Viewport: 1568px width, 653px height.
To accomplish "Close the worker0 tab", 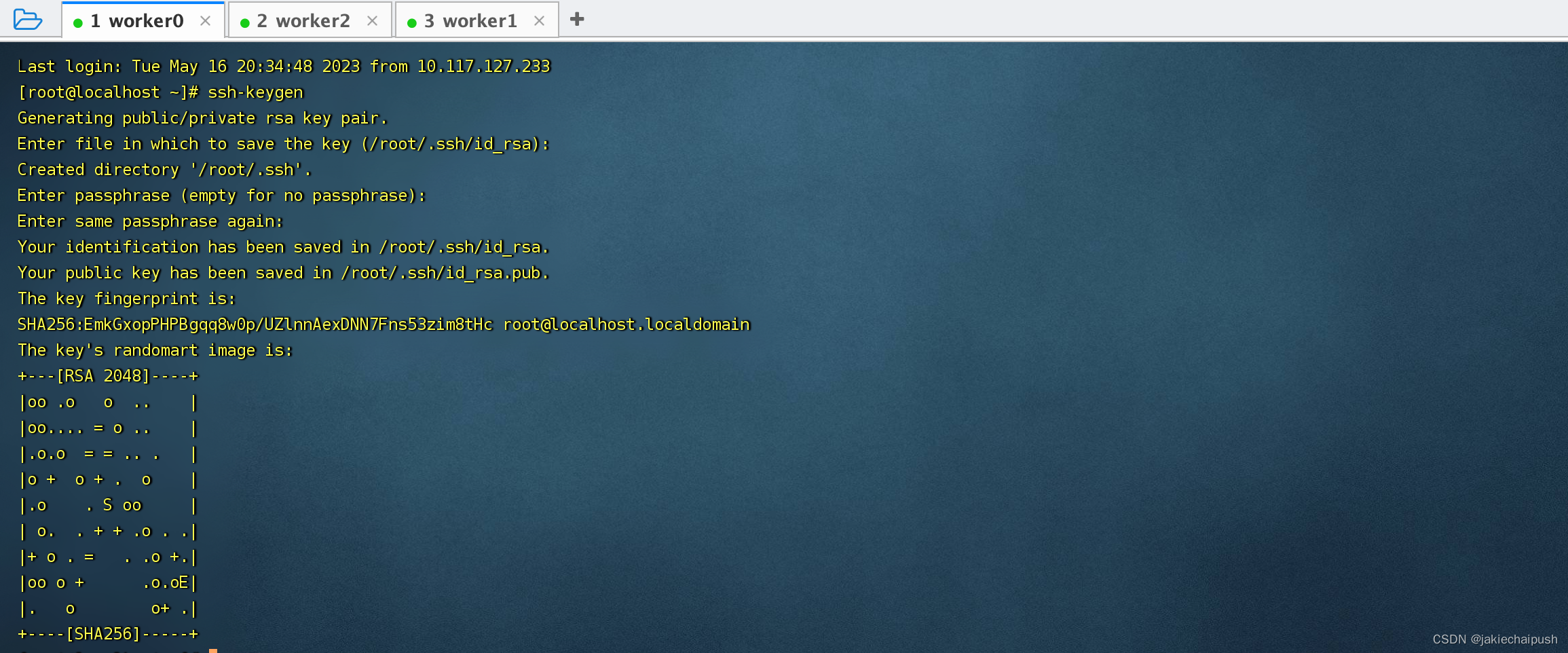I will pos(205,21).
